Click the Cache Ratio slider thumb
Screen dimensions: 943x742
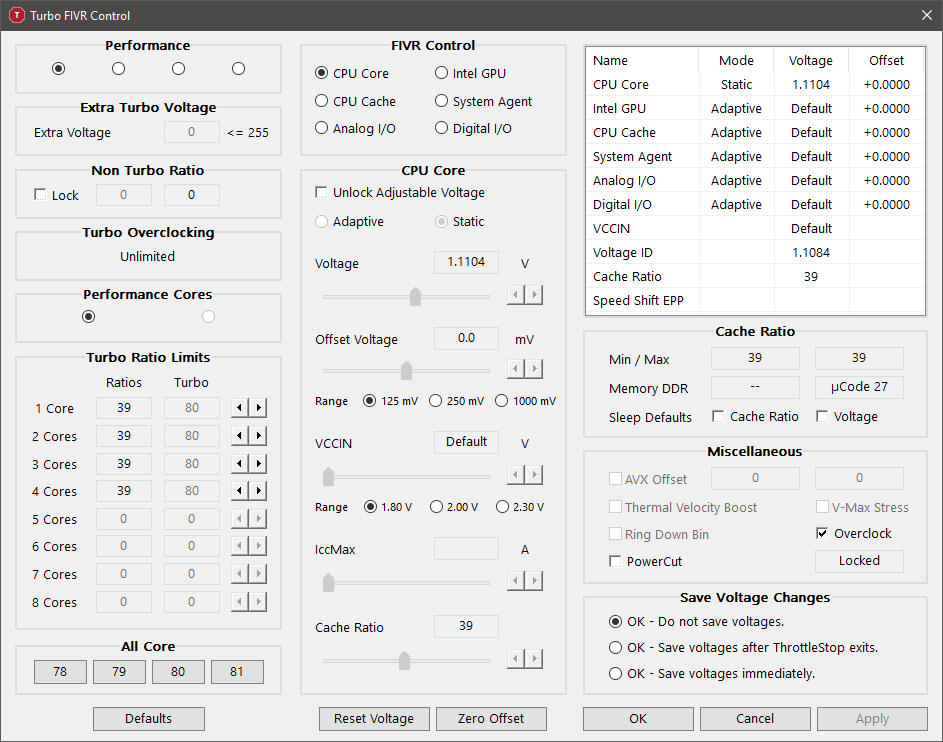pos(404,660)
